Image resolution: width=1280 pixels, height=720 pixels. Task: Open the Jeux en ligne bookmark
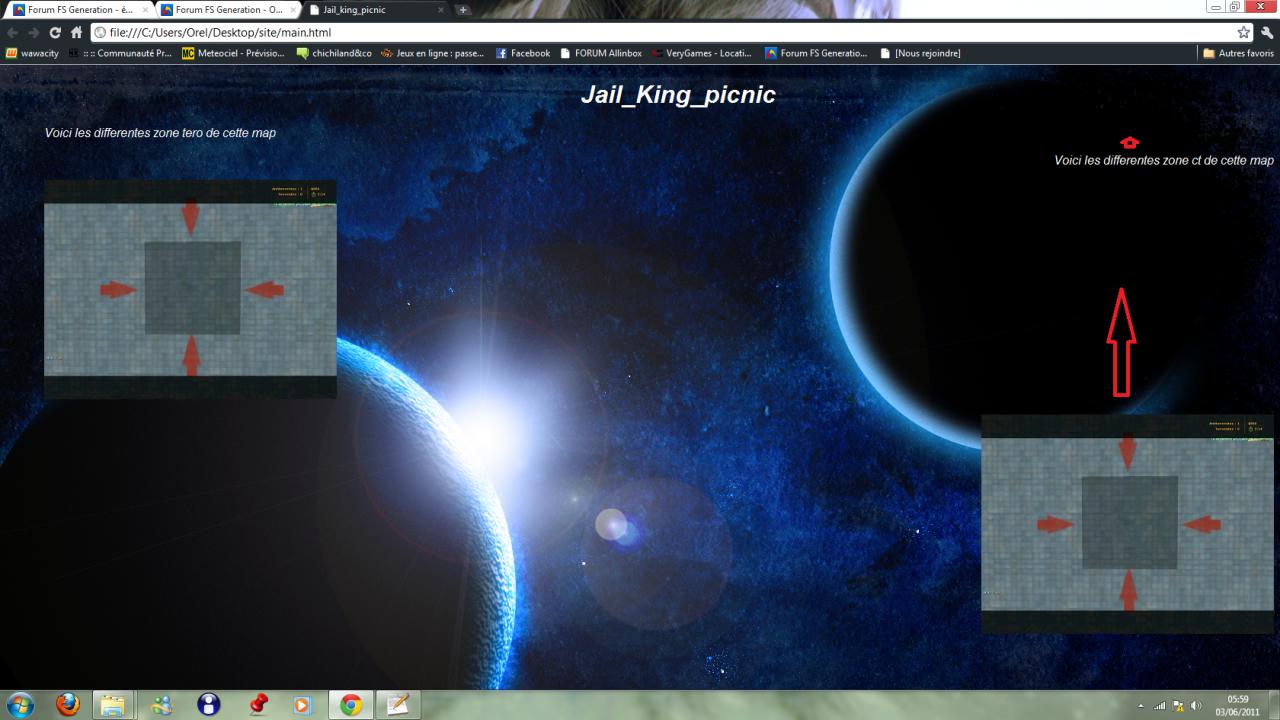pyautogui.click(x=433, y=53)
